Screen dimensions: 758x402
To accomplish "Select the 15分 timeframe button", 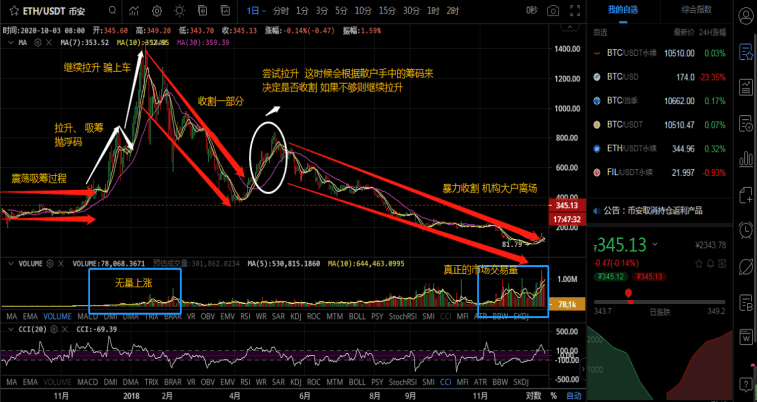I will (387, 9).
